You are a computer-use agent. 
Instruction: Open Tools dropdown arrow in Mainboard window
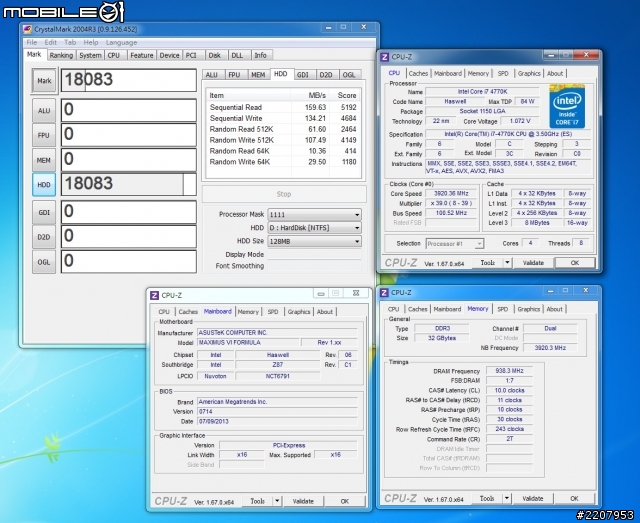[277, 501]
